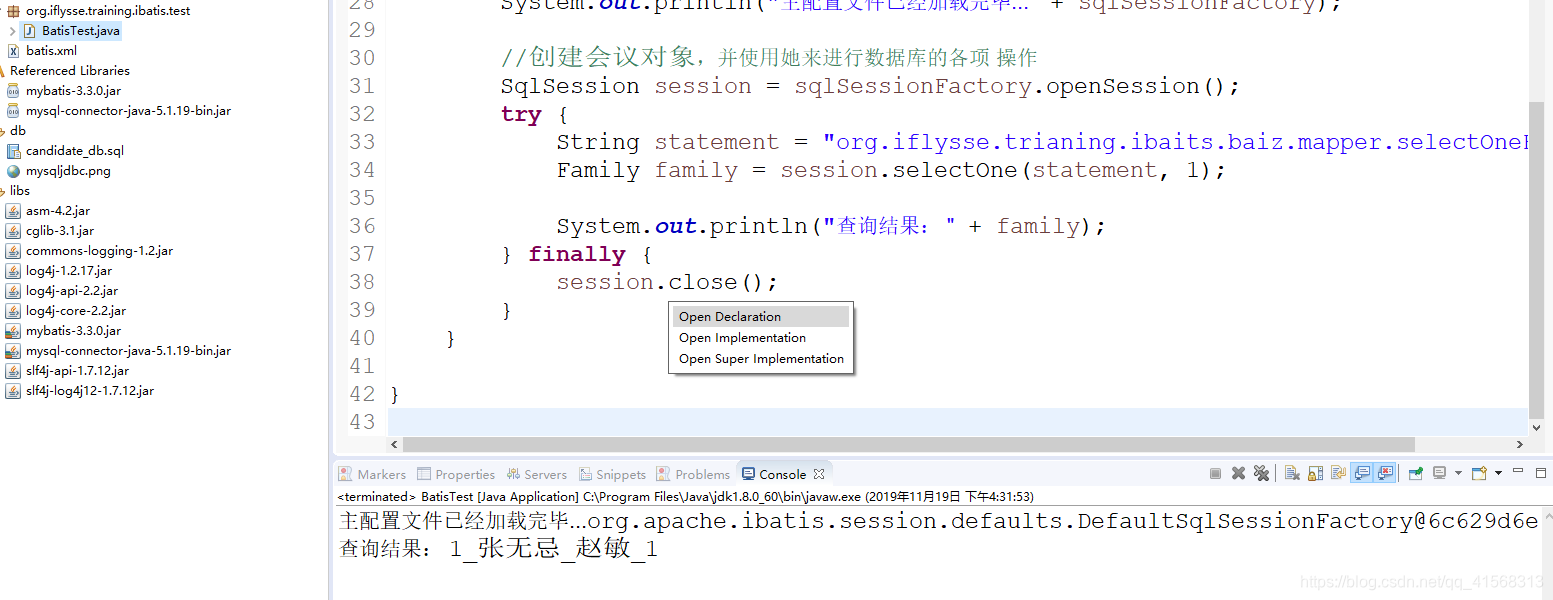Enable Scroll Lock in the Console
Screen dimensions: 1553x600
pyautogui.click(x=1316, y=473)
